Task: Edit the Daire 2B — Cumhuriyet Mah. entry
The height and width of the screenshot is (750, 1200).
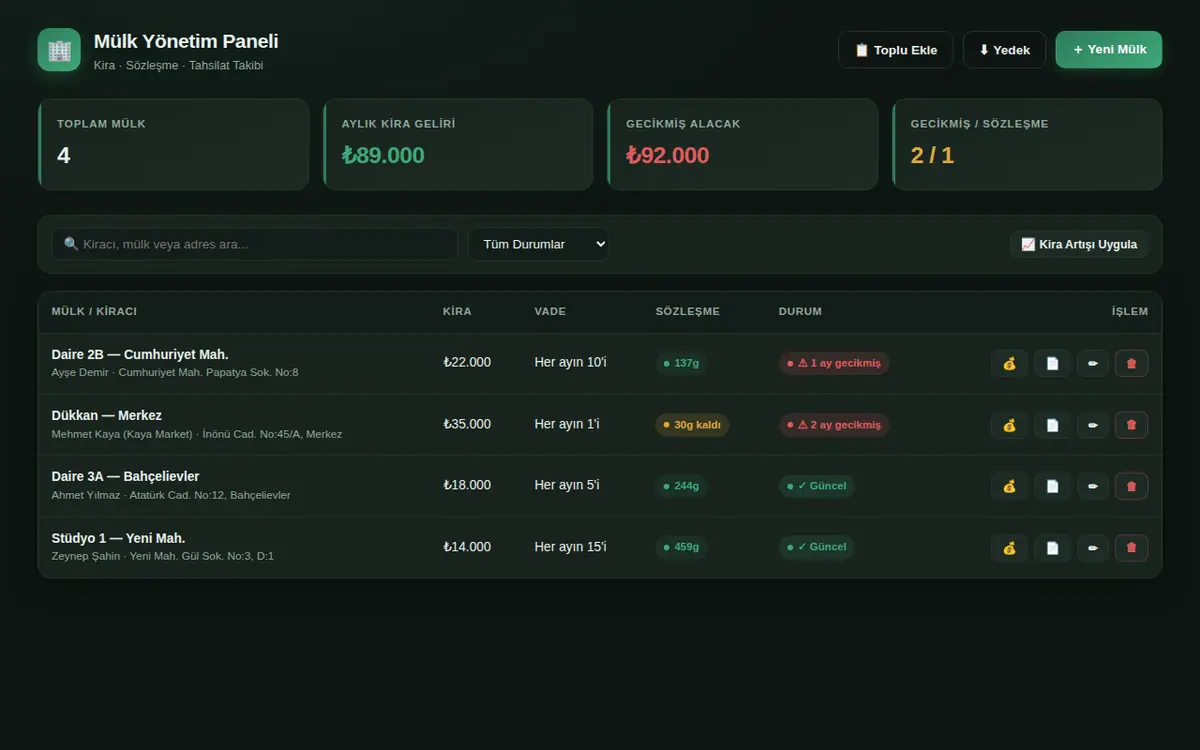Action: click(x=1093, y=363)
